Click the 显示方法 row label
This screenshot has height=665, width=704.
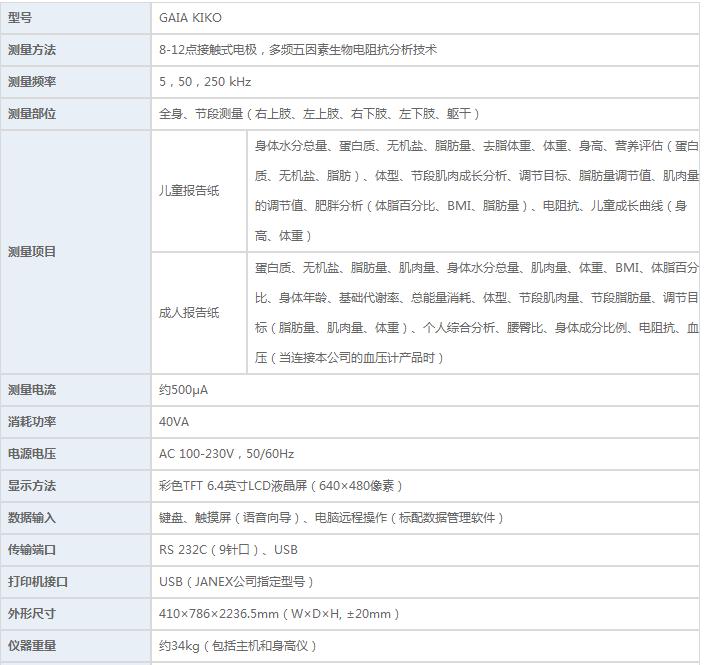pos(32,485)
